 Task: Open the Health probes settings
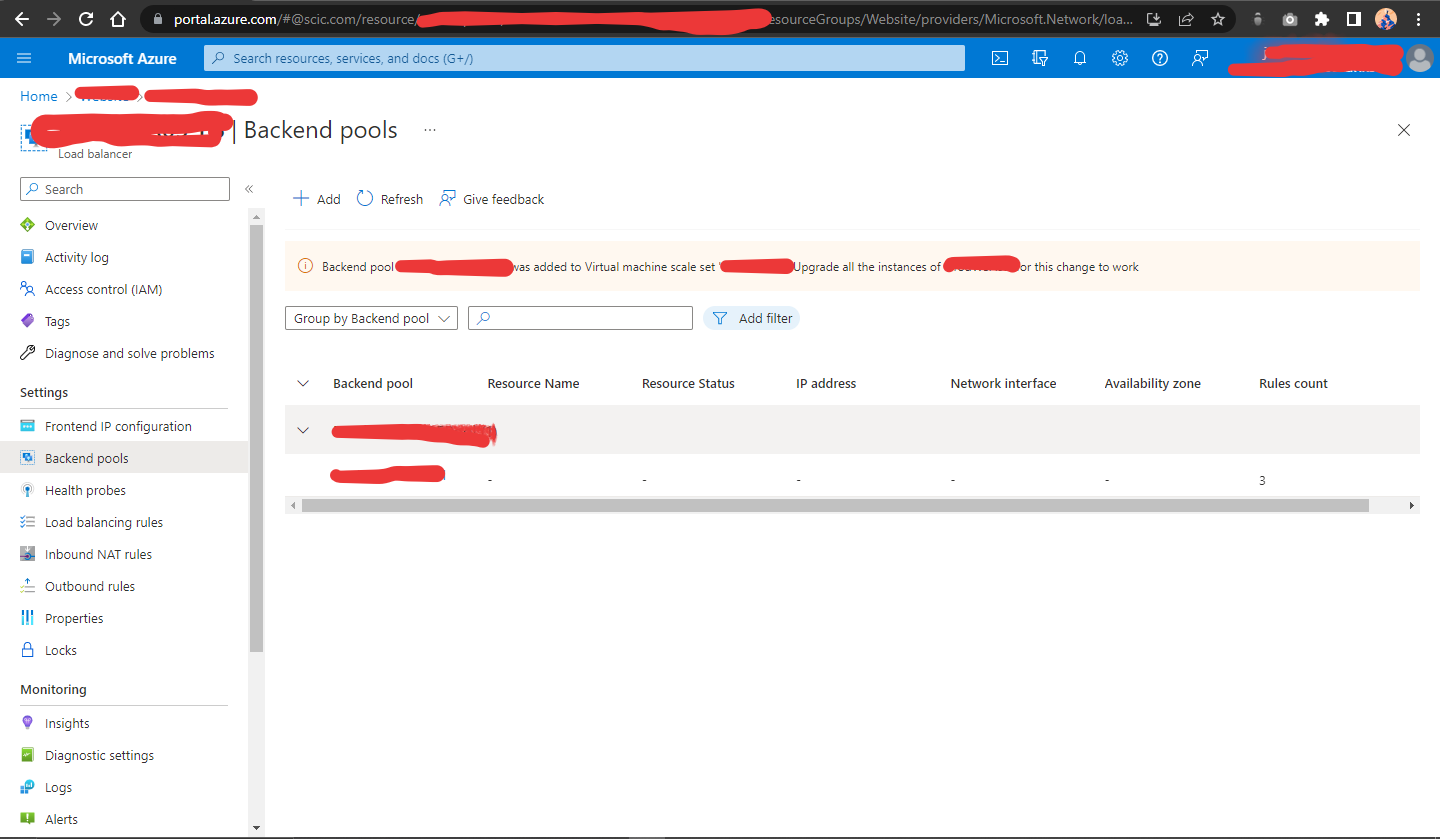[x=84, y=489]
